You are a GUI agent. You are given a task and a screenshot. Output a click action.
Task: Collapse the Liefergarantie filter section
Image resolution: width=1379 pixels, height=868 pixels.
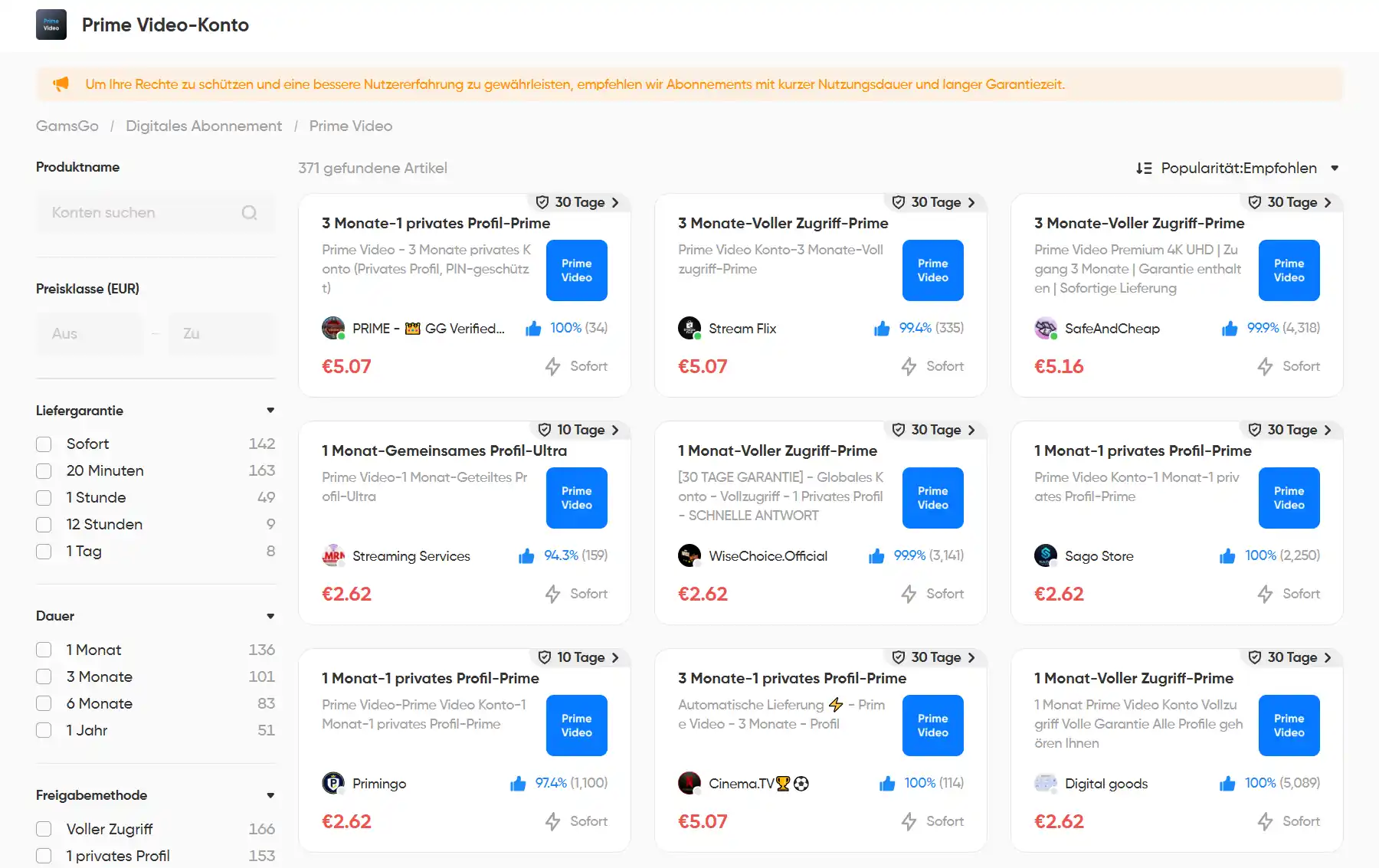270,411
